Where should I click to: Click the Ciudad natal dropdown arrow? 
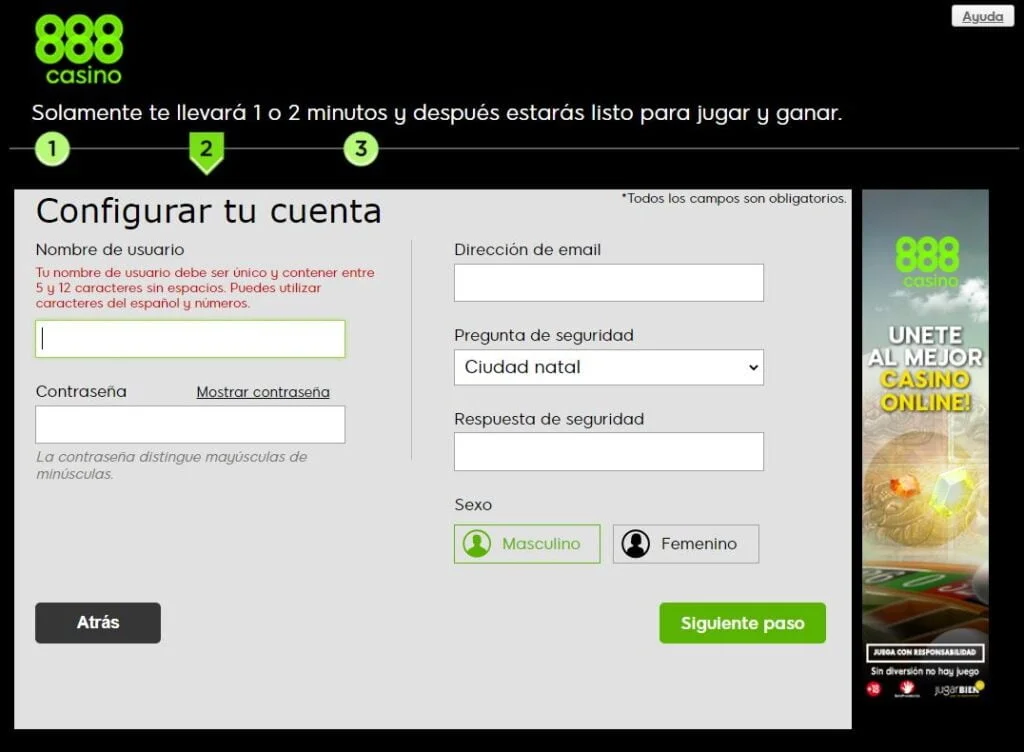753,367
